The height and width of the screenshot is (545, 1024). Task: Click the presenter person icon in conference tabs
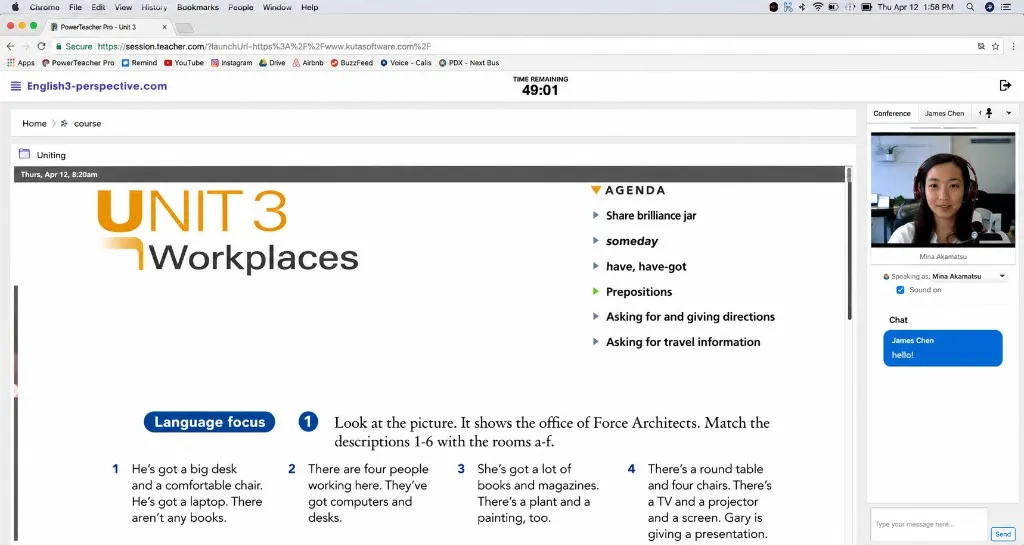point(989,113)
